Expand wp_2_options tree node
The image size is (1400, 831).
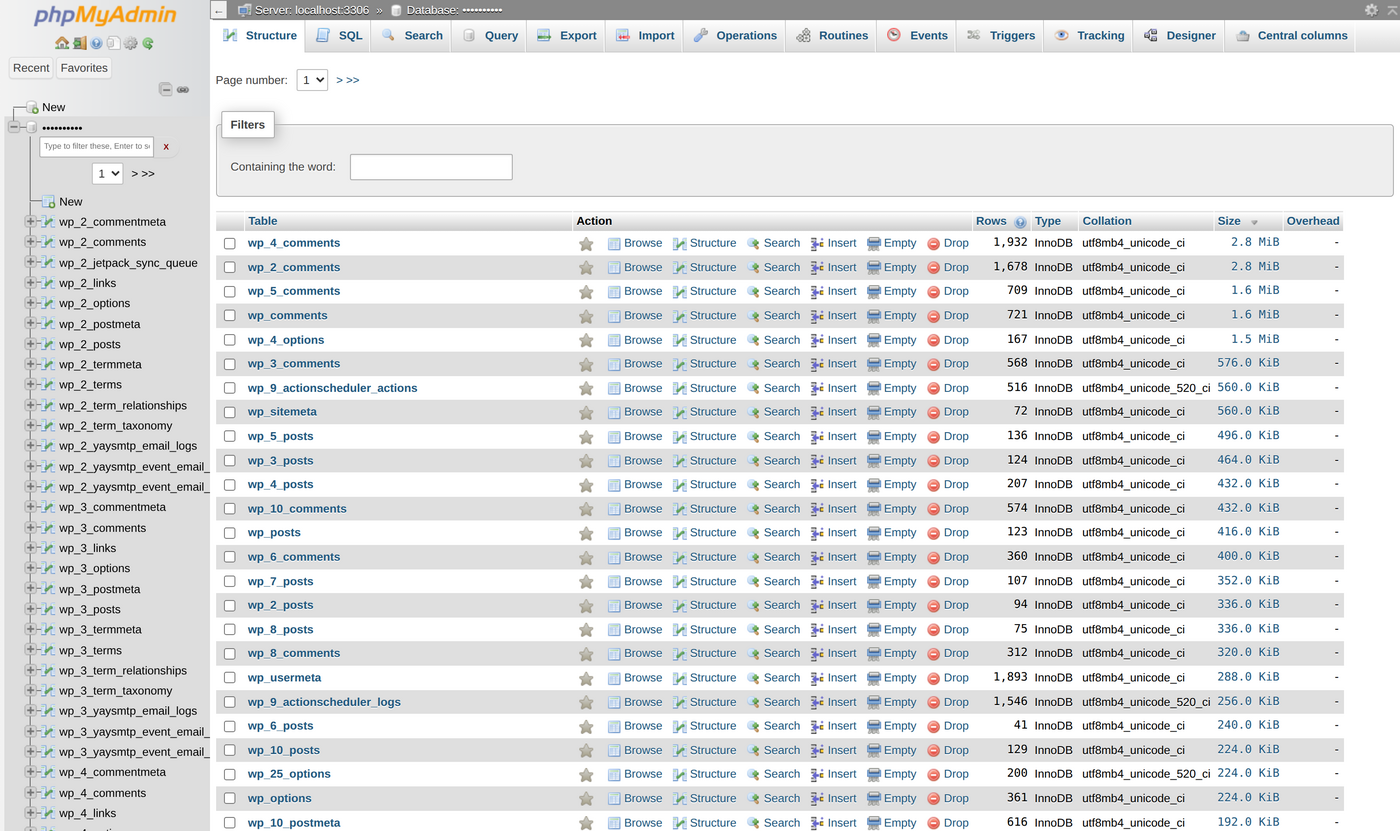tap(30, 303)
